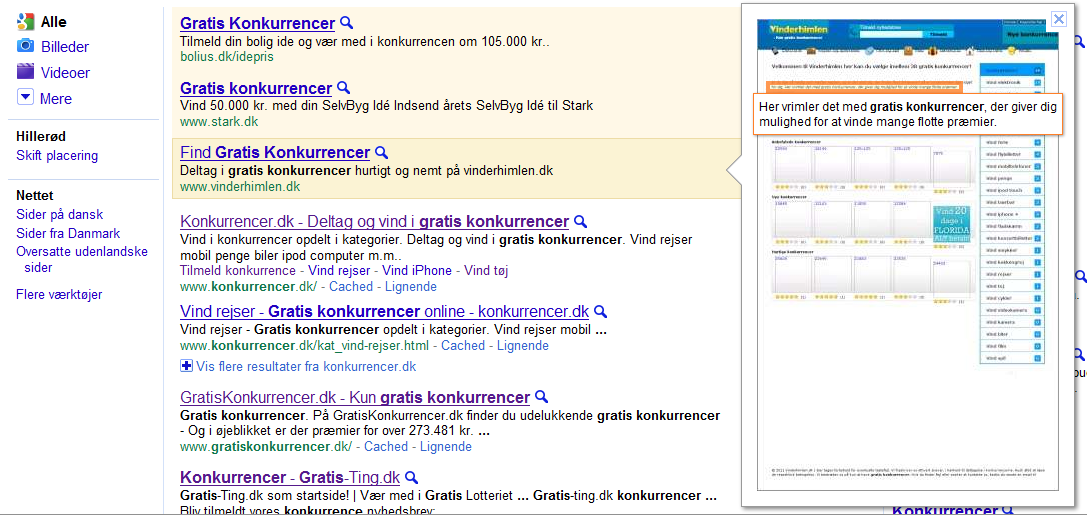Click preview magnifier for Vind rejser result
Image resolution: width=1087 pixels, height=515 pixels.
[x=600, y=311]
